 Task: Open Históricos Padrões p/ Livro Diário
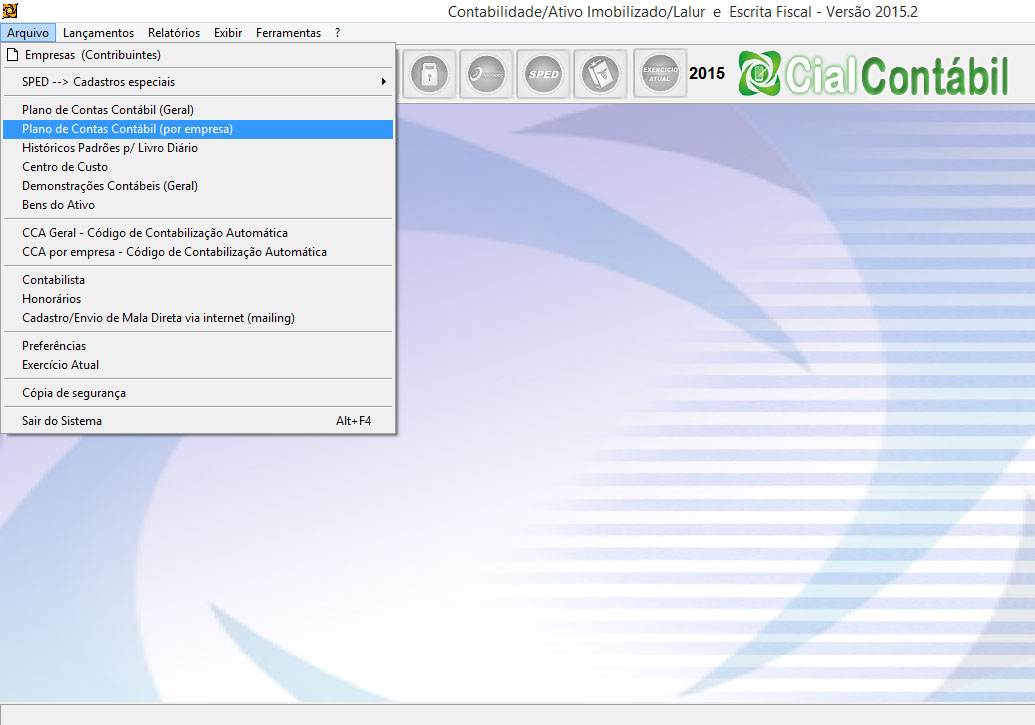(x=110, y=148)
